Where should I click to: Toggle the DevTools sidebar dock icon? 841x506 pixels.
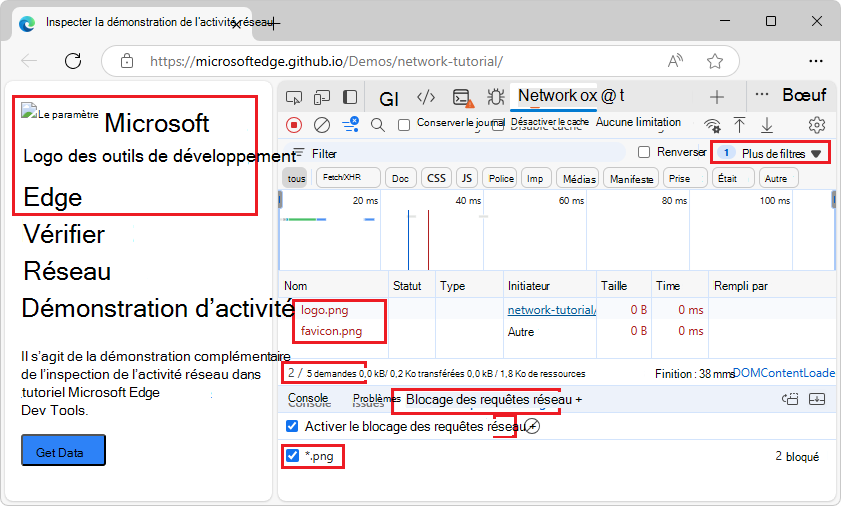click(350, 97)
